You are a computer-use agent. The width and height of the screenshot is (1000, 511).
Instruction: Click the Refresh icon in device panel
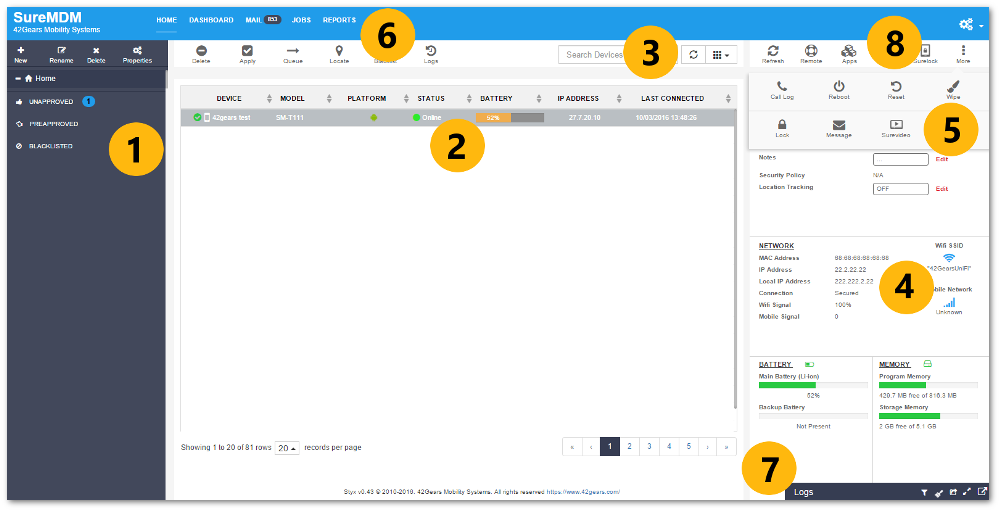click(773, 50)
